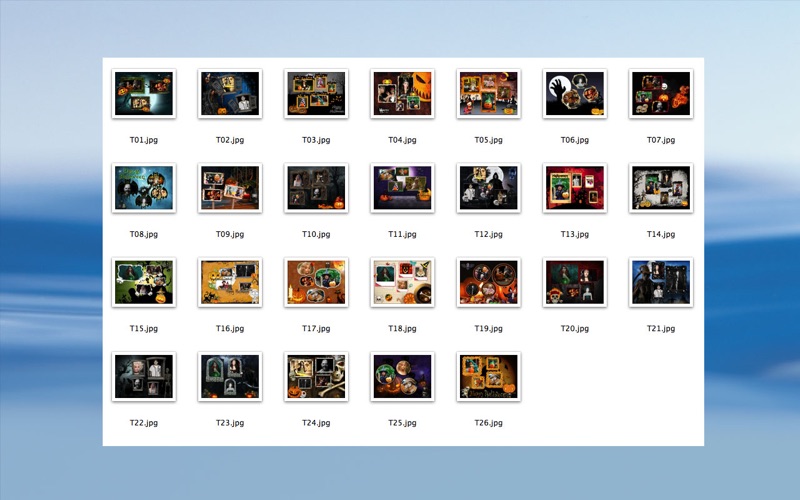Select the T24.jpg thumbnail image

(316, 377)
